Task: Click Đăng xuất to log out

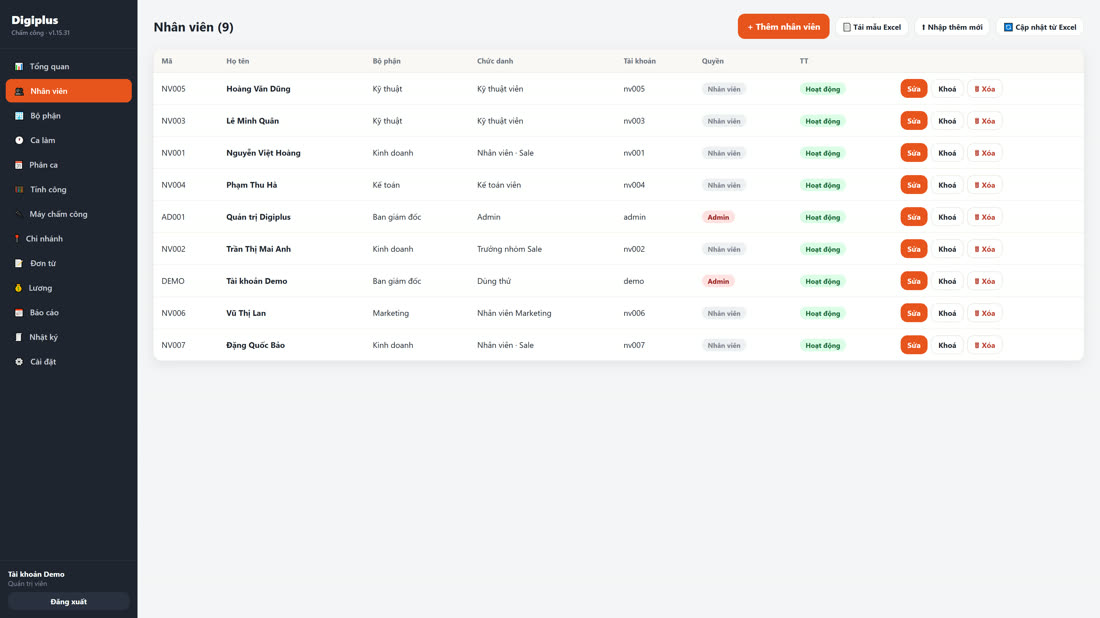Action: coord(69,601)
